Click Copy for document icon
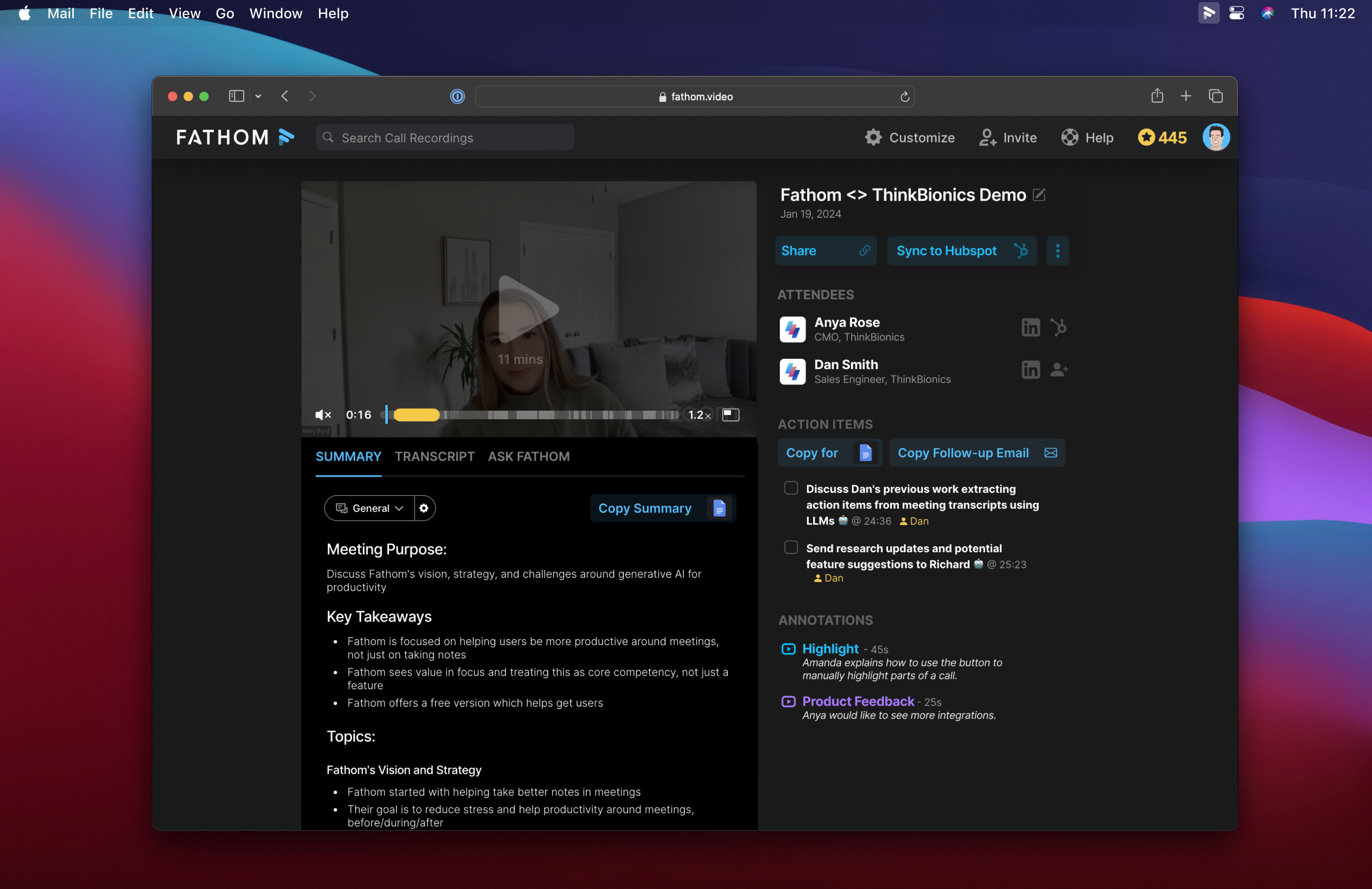The height and width of the screenshot is (889, 1372). [865, 453]
